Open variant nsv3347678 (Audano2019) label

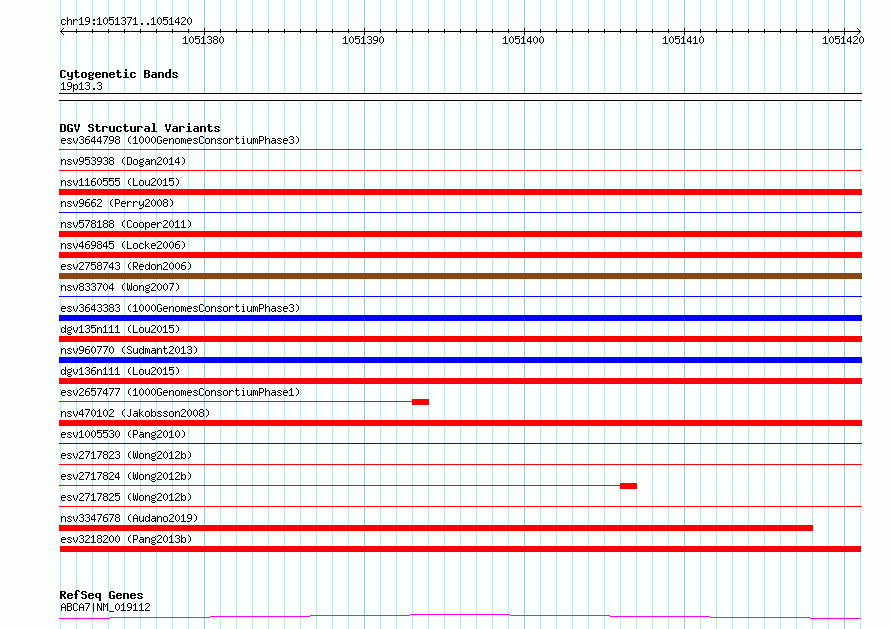pyautogui.click(x=129, y=518)
